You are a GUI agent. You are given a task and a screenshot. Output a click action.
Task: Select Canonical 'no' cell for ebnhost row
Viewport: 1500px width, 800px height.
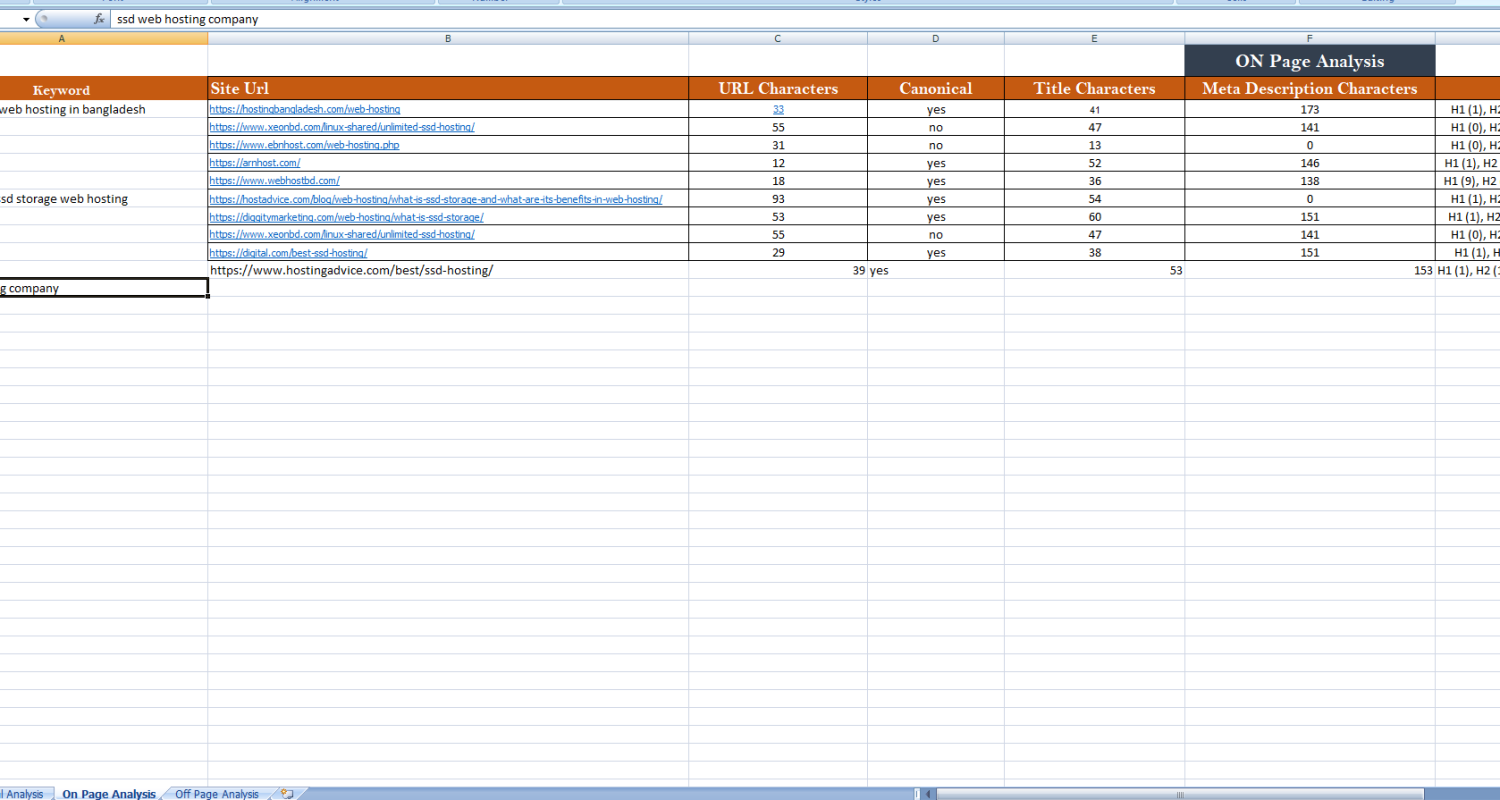coord(936,145)
